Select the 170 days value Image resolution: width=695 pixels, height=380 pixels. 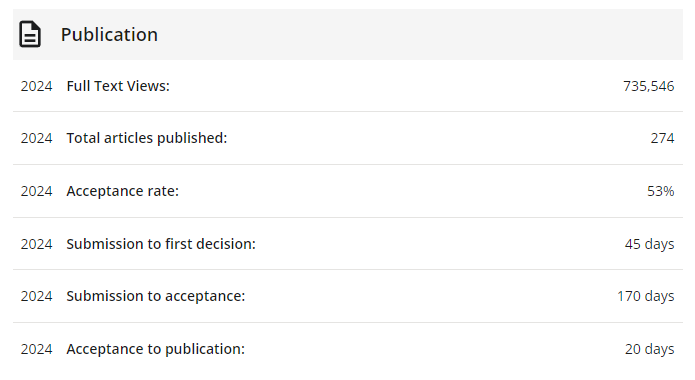tap(646, 296)
